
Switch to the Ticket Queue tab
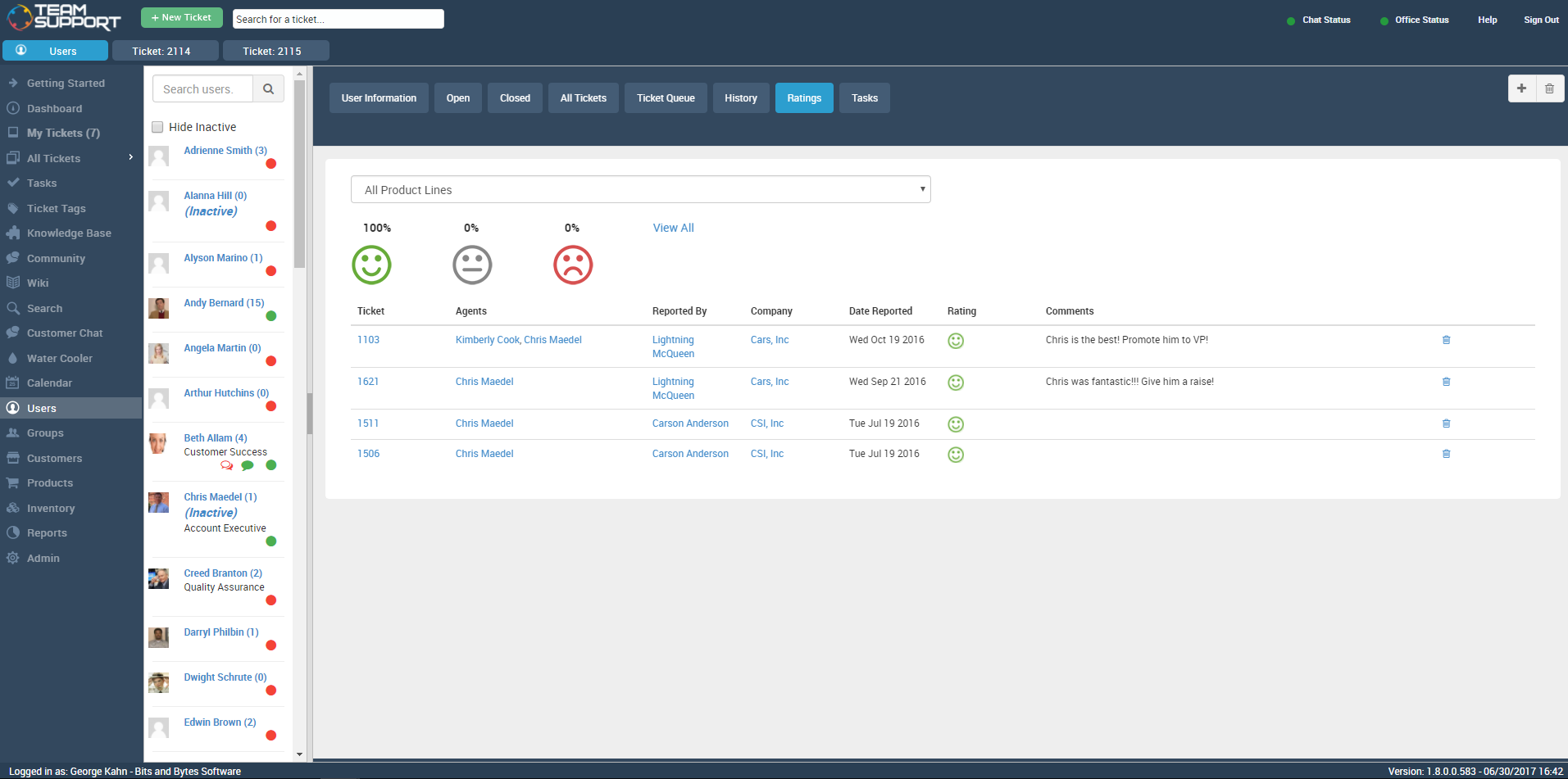(x=666, y=98)
